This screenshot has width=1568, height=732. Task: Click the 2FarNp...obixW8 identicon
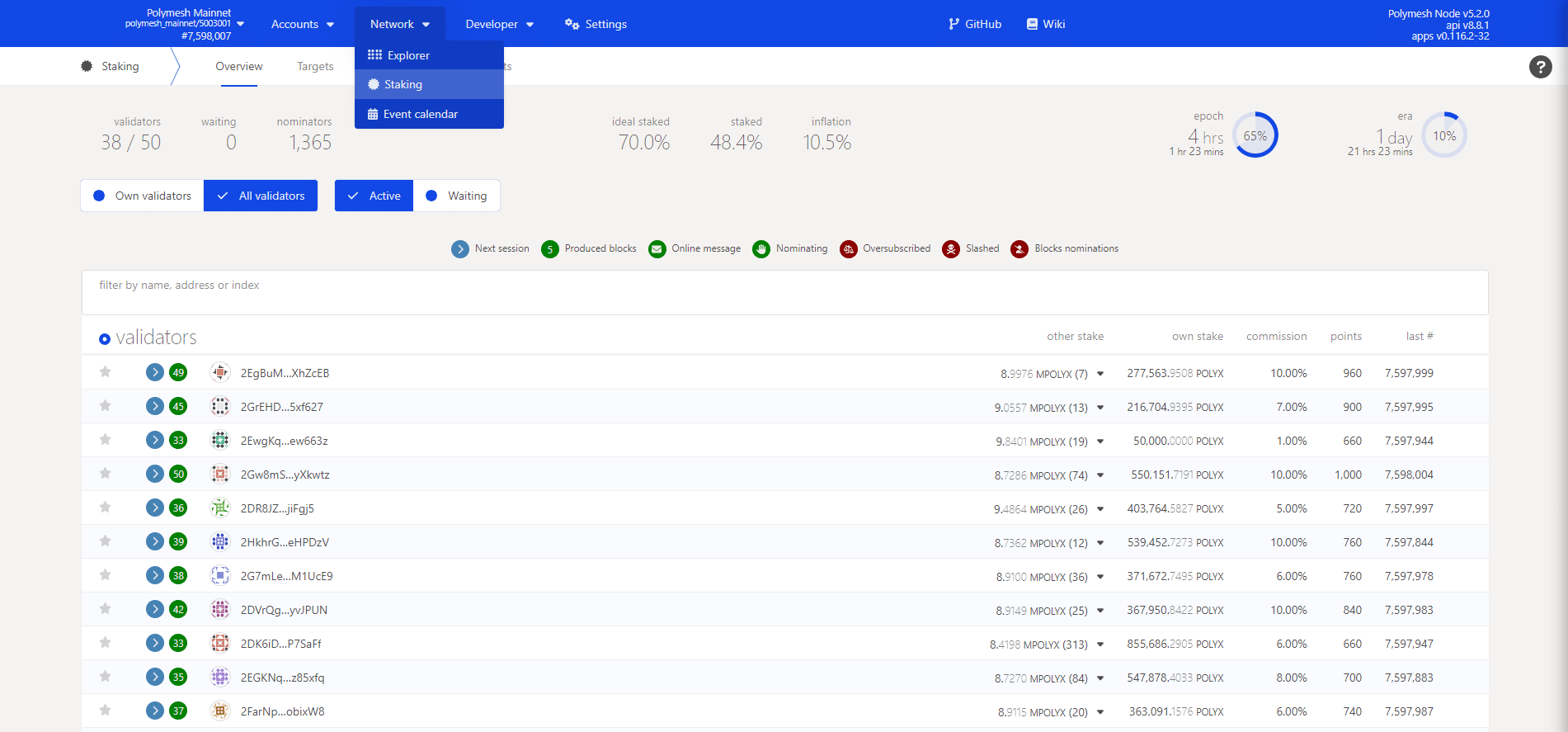coord(220,711)
